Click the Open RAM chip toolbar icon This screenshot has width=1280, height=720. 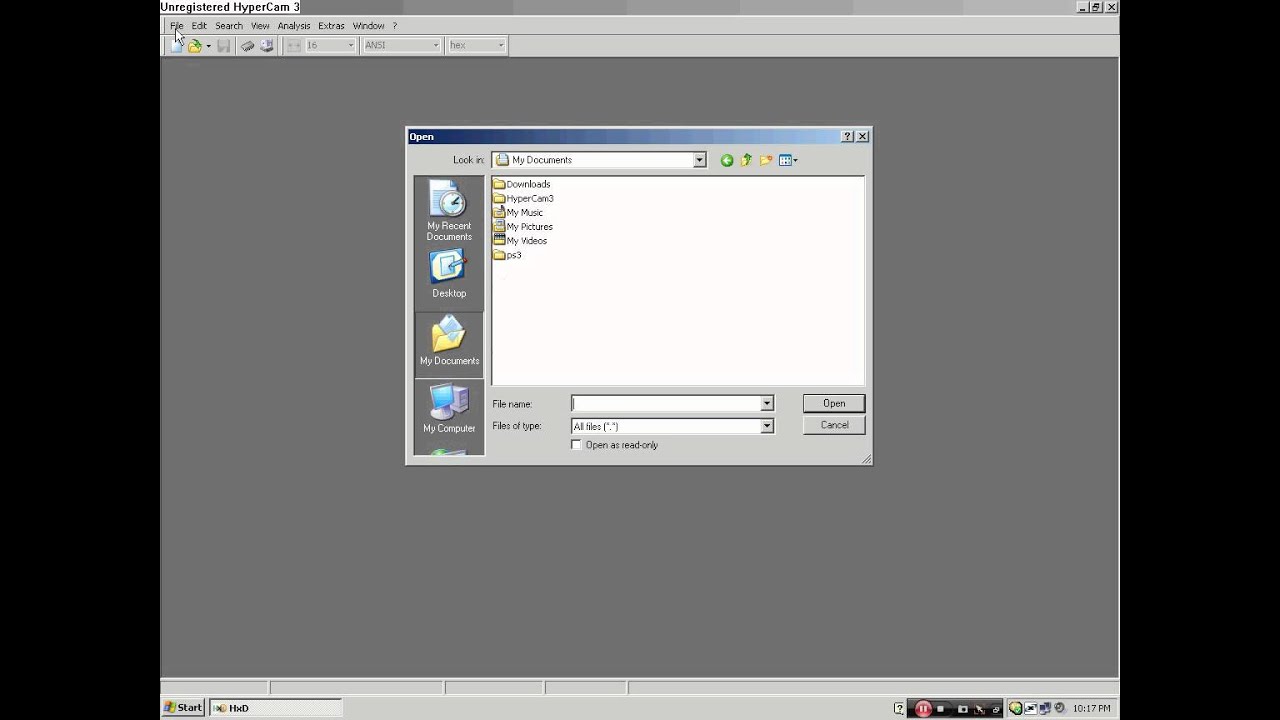[248, 45]
